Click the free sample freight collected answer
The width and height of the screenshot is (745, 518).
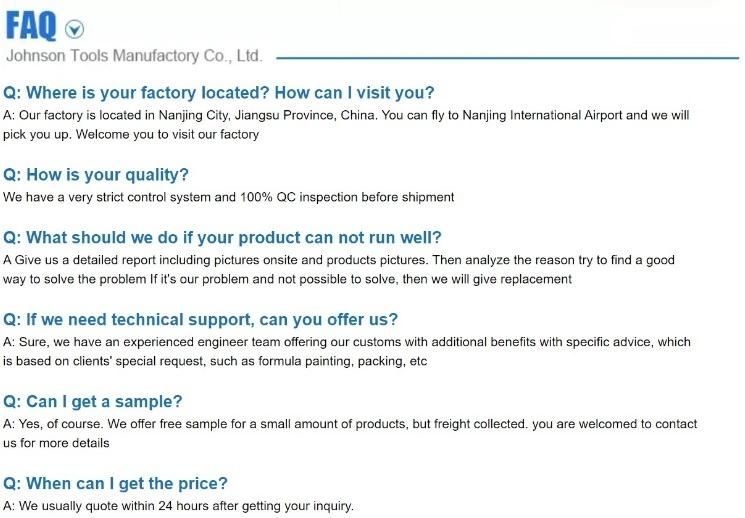(350, 433)
